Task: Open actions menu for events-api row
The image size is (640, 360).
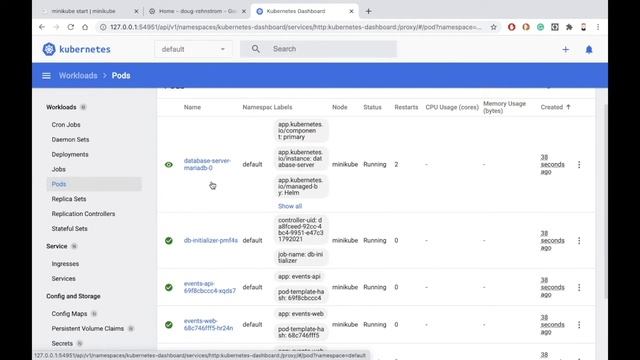Action: 579,287
